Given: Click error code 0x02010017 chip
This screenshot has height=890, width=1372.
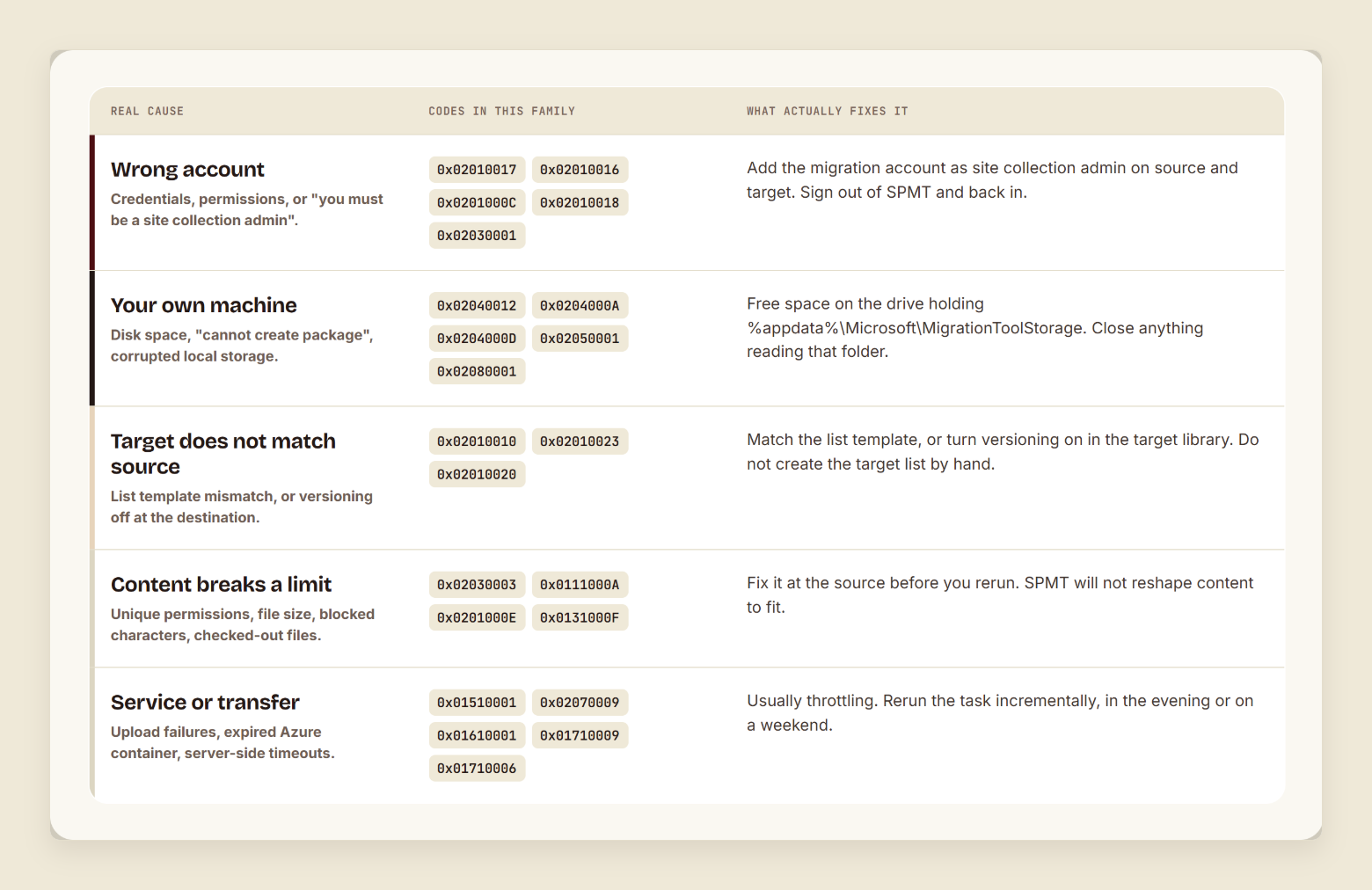Looking at the screenshot, I should pyautogui.click(x=477, y=170).
